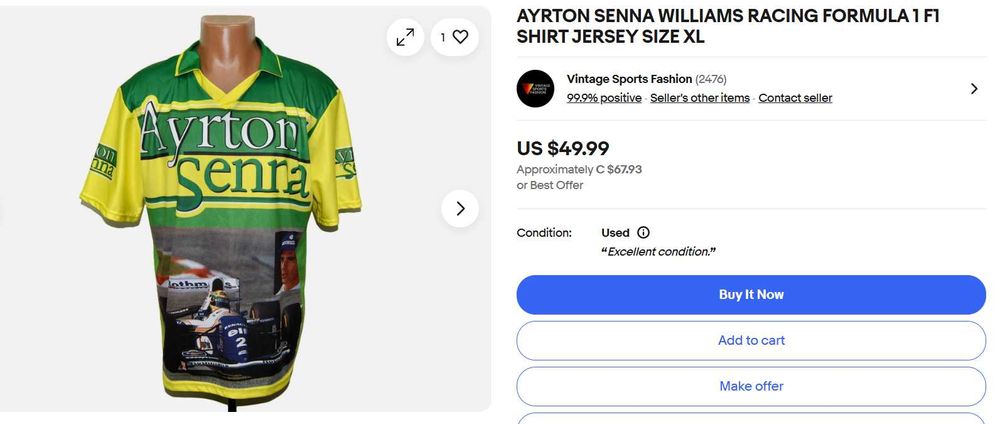Show the next product photo
The height and width of the screenshot is (424, 1000).
click(x=460, y=209)
